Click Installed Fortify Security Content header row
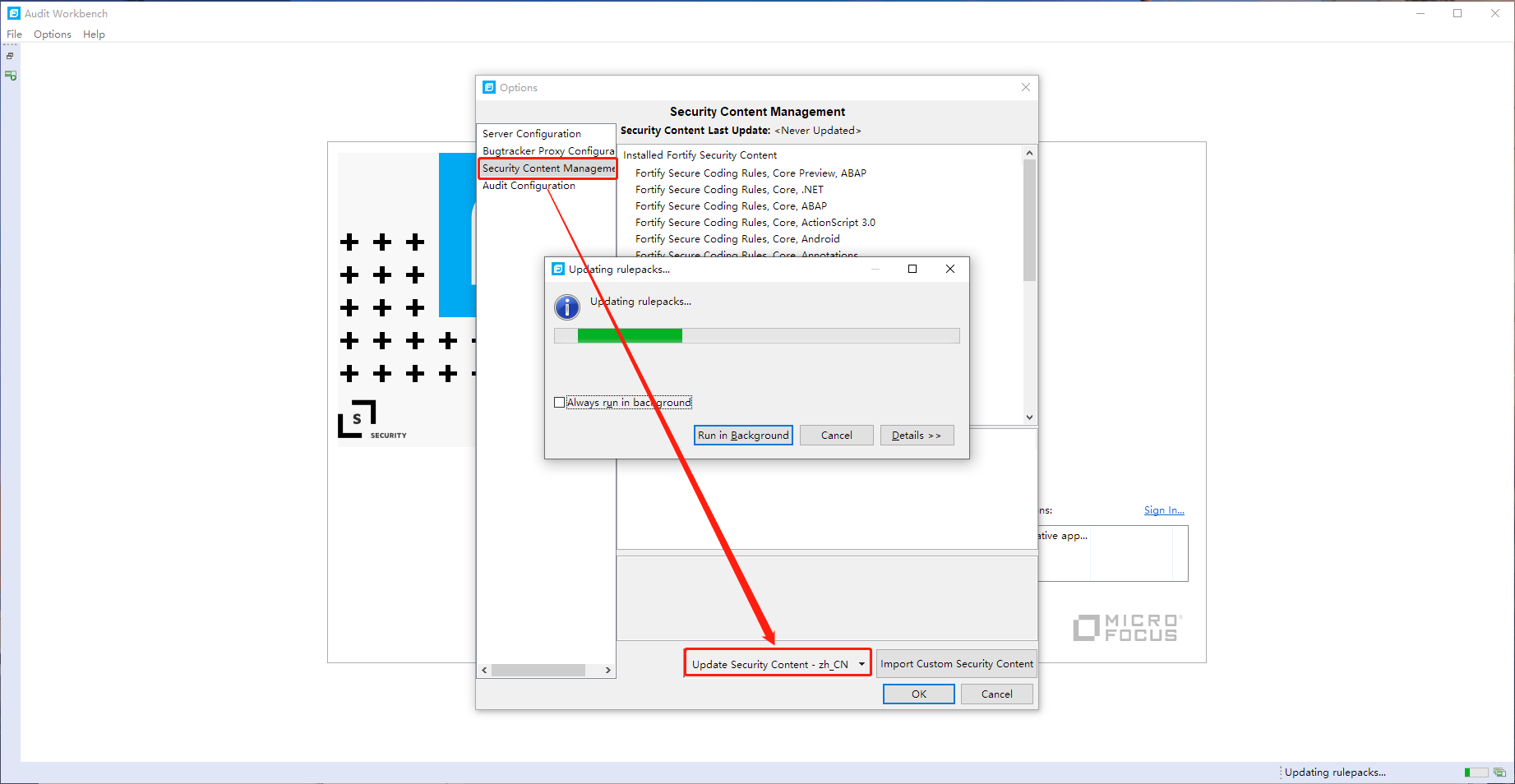Image resolution: width=1515 pixels, height=784 pixels. [x=700, y=155]
